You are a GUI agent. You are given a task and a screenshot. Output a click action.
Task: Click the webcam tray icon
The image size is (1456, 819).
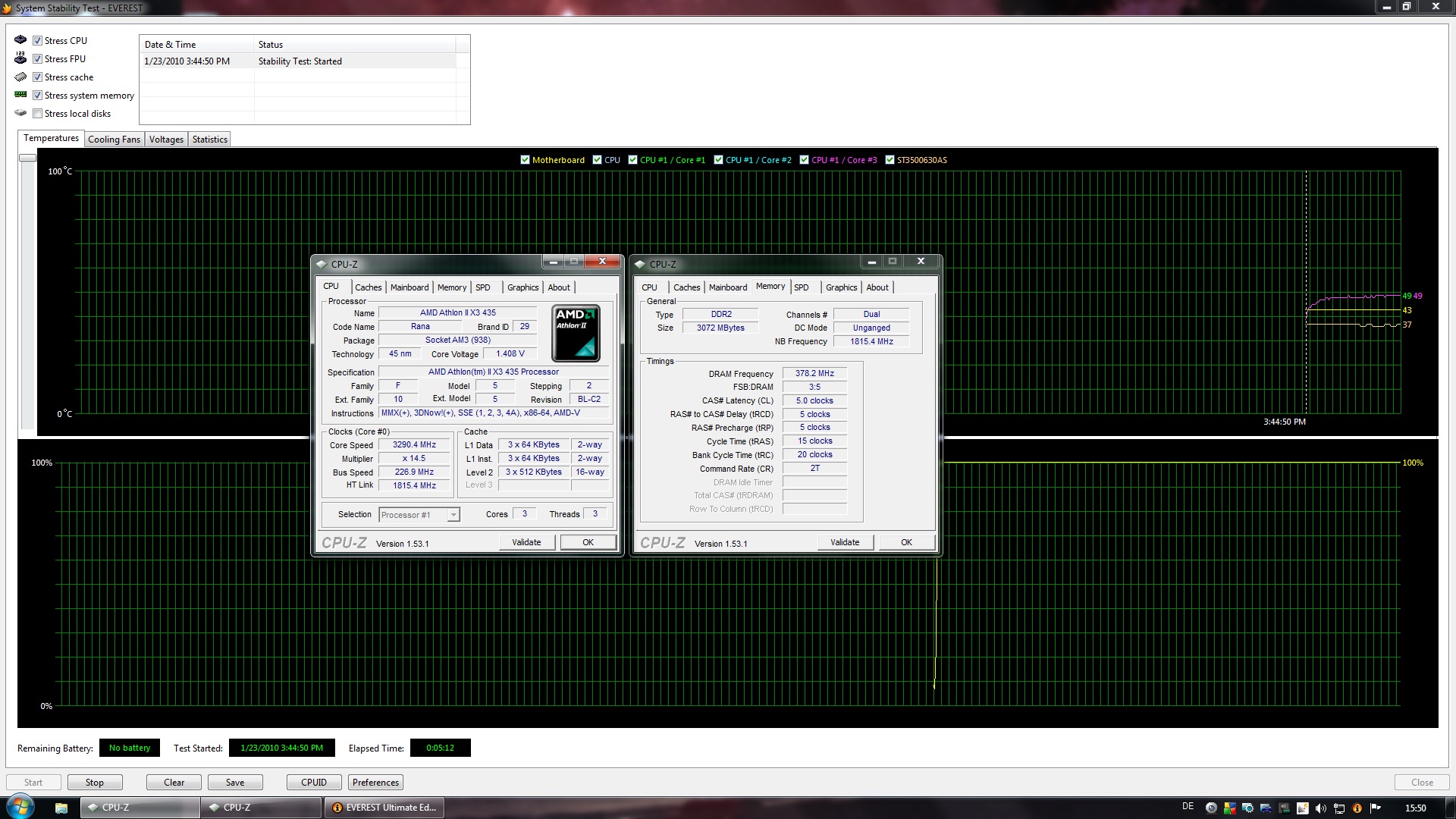[x=1211, y=808]
